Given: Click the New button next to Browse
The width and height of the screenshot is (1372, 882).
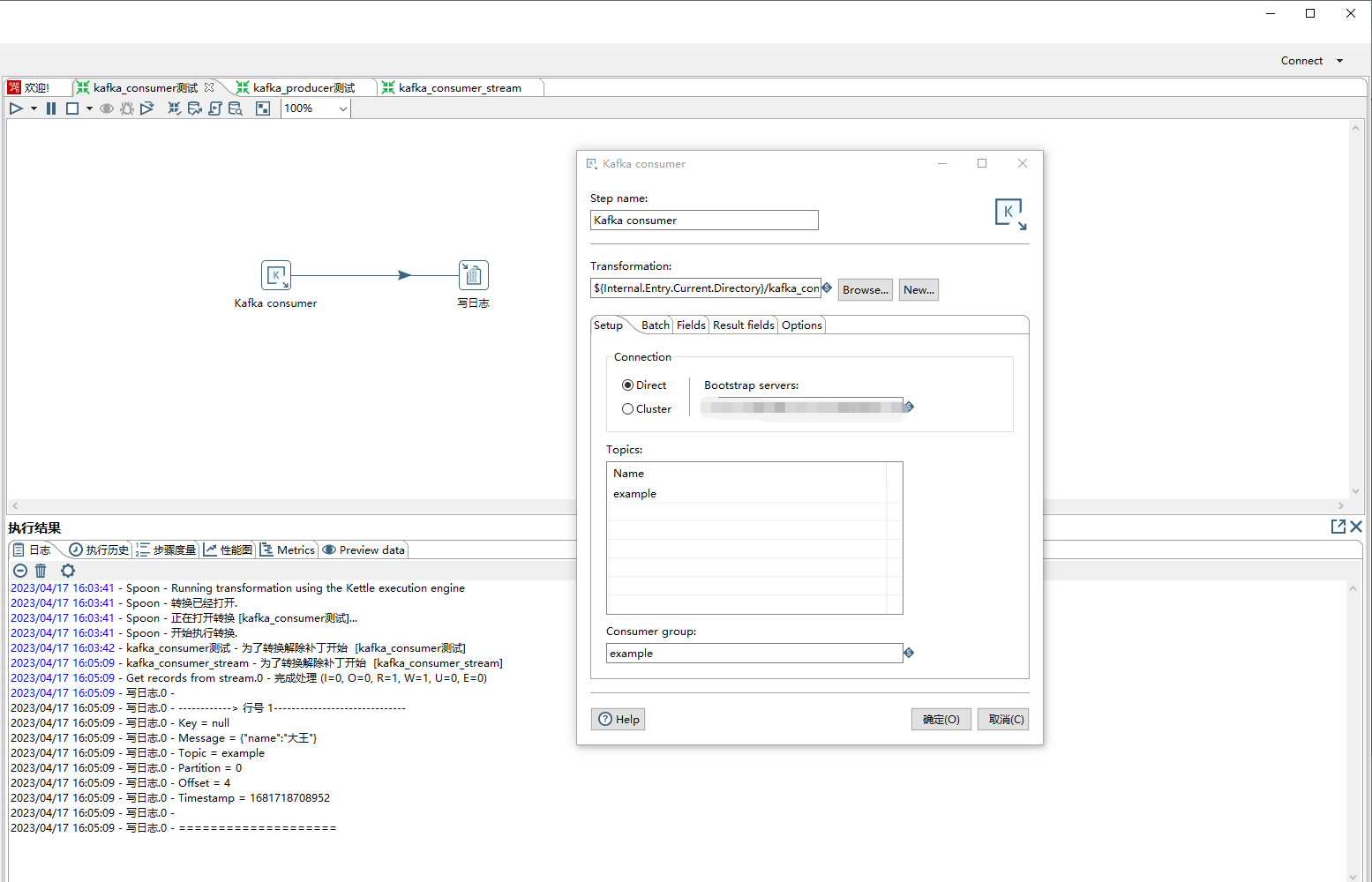Looking at the screenshot, I should (918, 289).
